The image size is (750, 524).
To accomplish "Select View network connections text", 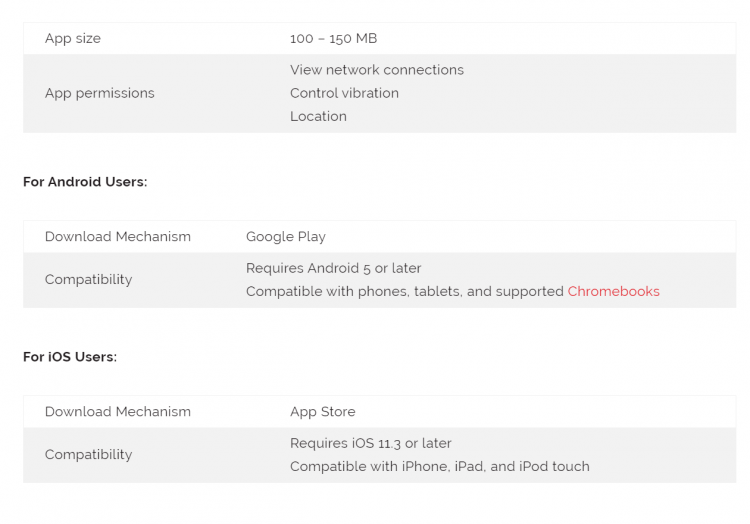I will [x=377, y=70].
